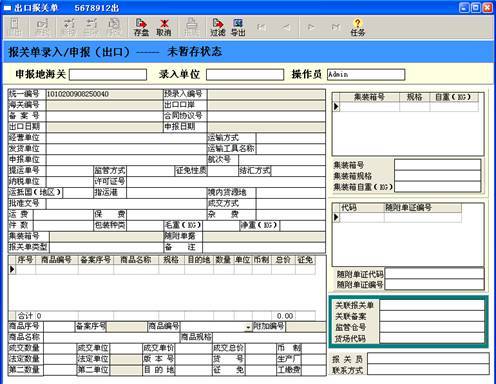Click the 成交总价 input field
This screenshot has height=384, width=496.
click(x=260, y=349)
